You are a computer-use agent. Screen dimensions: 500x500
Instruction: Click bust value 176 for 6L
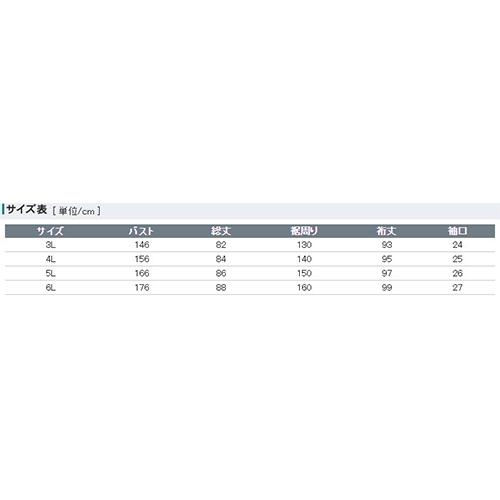click(x=142, y=288)
